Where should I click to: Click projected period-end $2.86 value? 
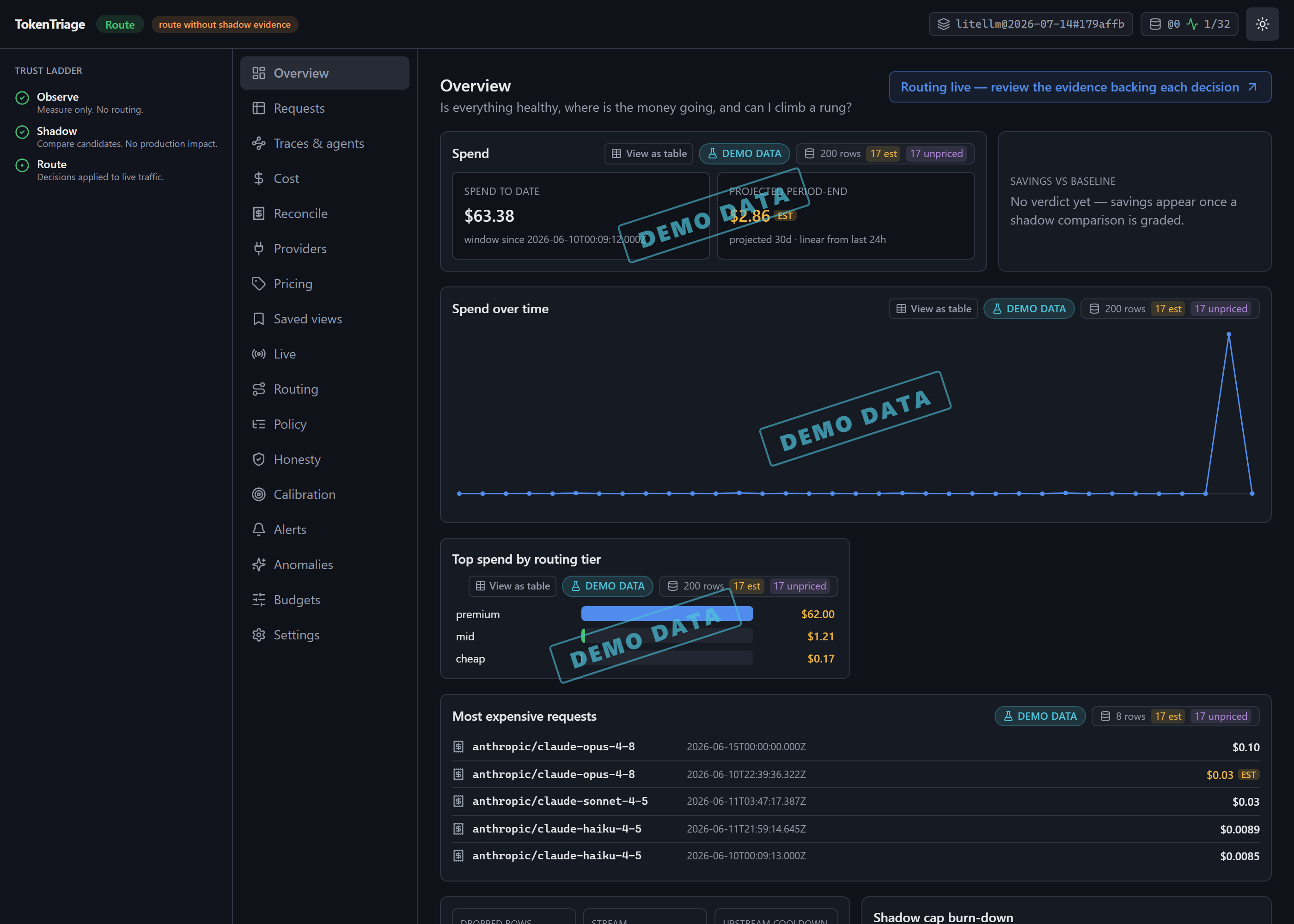(x=750, y=216)
